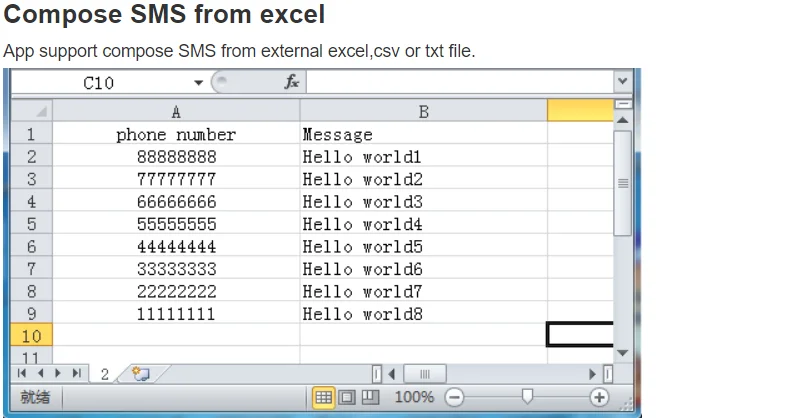Open the Name Box dropdown arrow
The width and height of the screenshot is (796, 418).
pyautogui.click(x=198, y=83)
